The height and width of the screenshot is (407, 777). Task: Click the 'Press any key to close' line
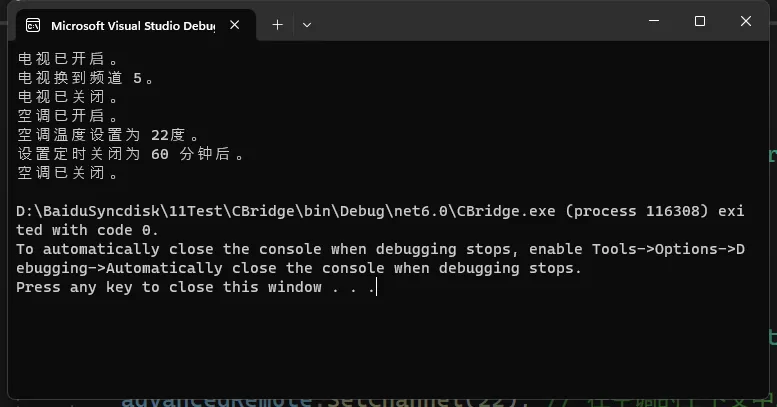pos(196,287)
